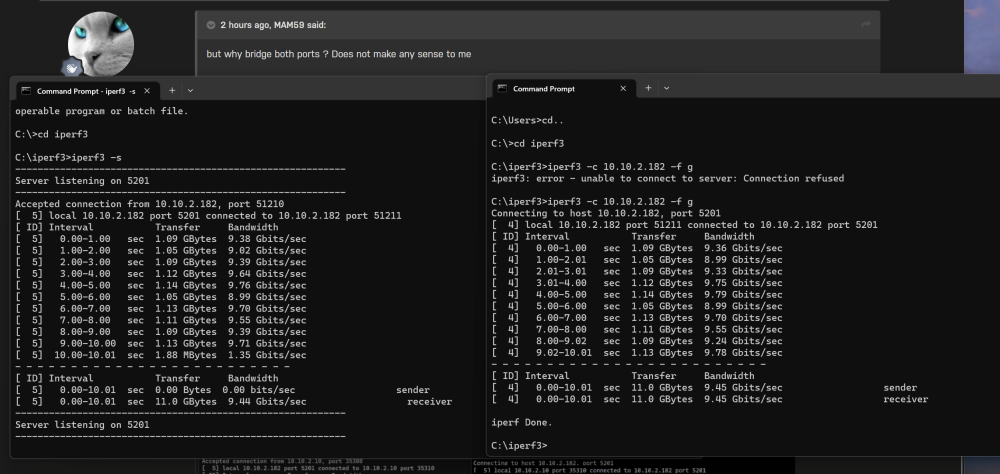Image resolution: width=1000 pixels, height=474 pixels.
Task: Open the tab dropdown in the right Command Prompt window
Action: (x=666, y=88)
